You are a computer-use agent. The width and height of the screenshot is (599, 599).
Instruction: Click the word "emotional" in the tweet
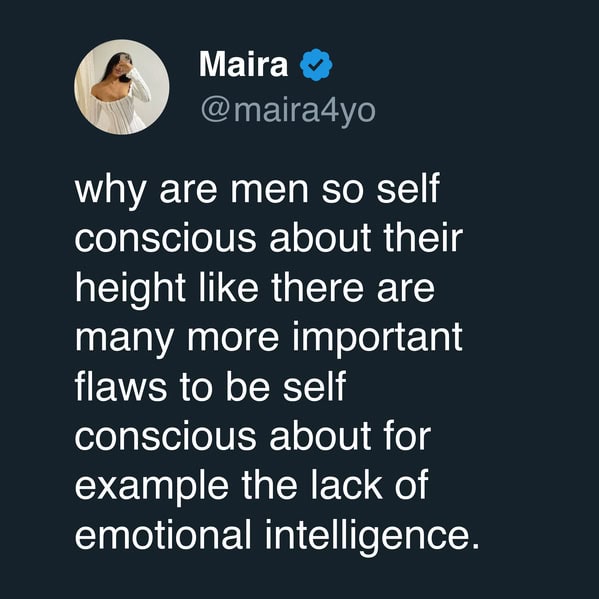(x=163, y=534)
